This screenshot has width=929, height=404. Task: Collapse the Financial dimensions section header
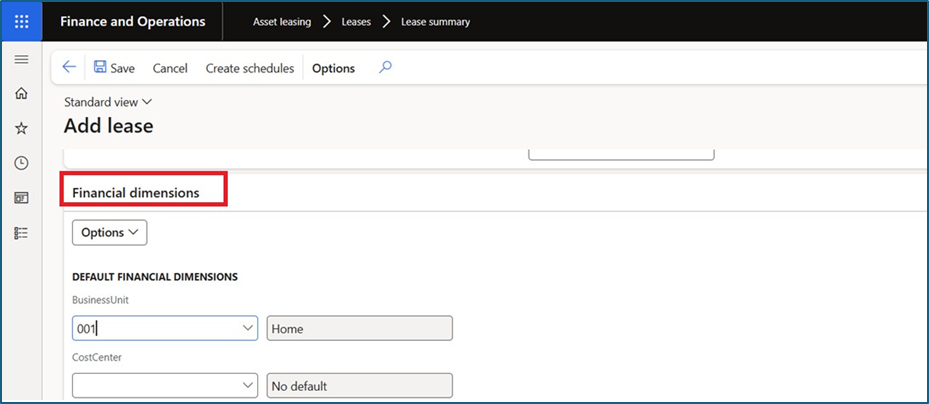click(136, 191)
